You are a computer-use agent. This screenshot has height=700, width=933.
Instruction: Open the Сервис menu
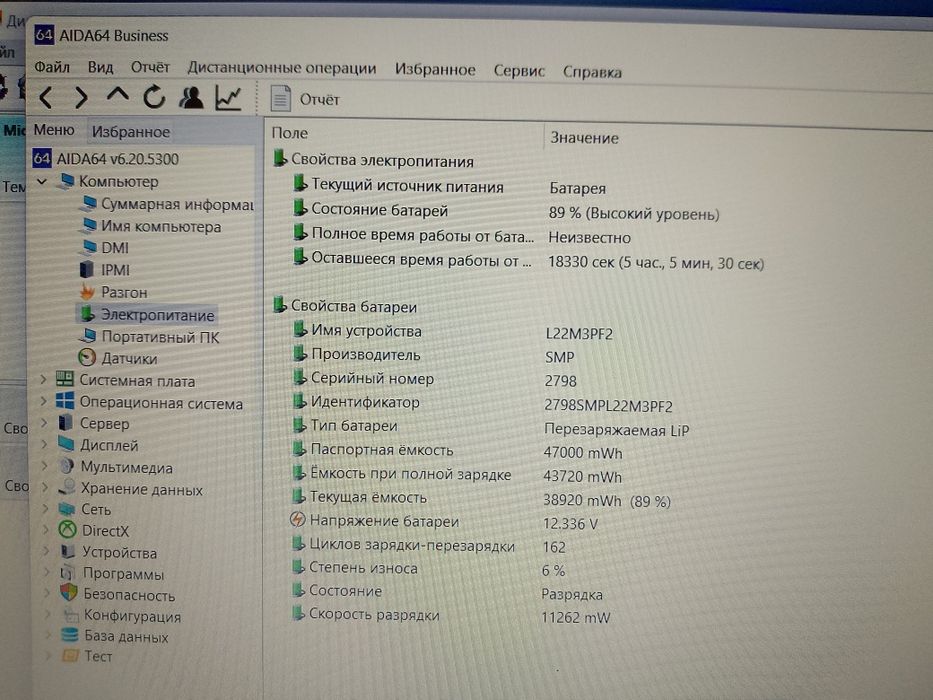coord(519,71)
